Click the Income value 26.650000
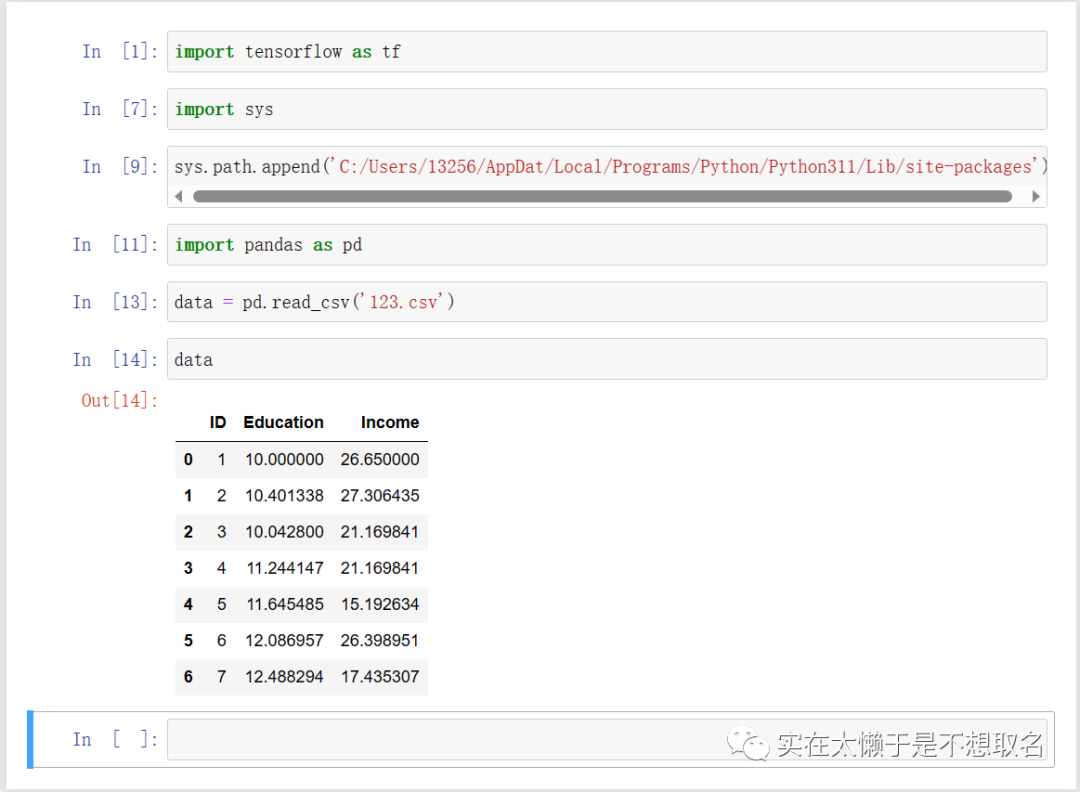The image size is (1080, 792). tap(380, 460)
